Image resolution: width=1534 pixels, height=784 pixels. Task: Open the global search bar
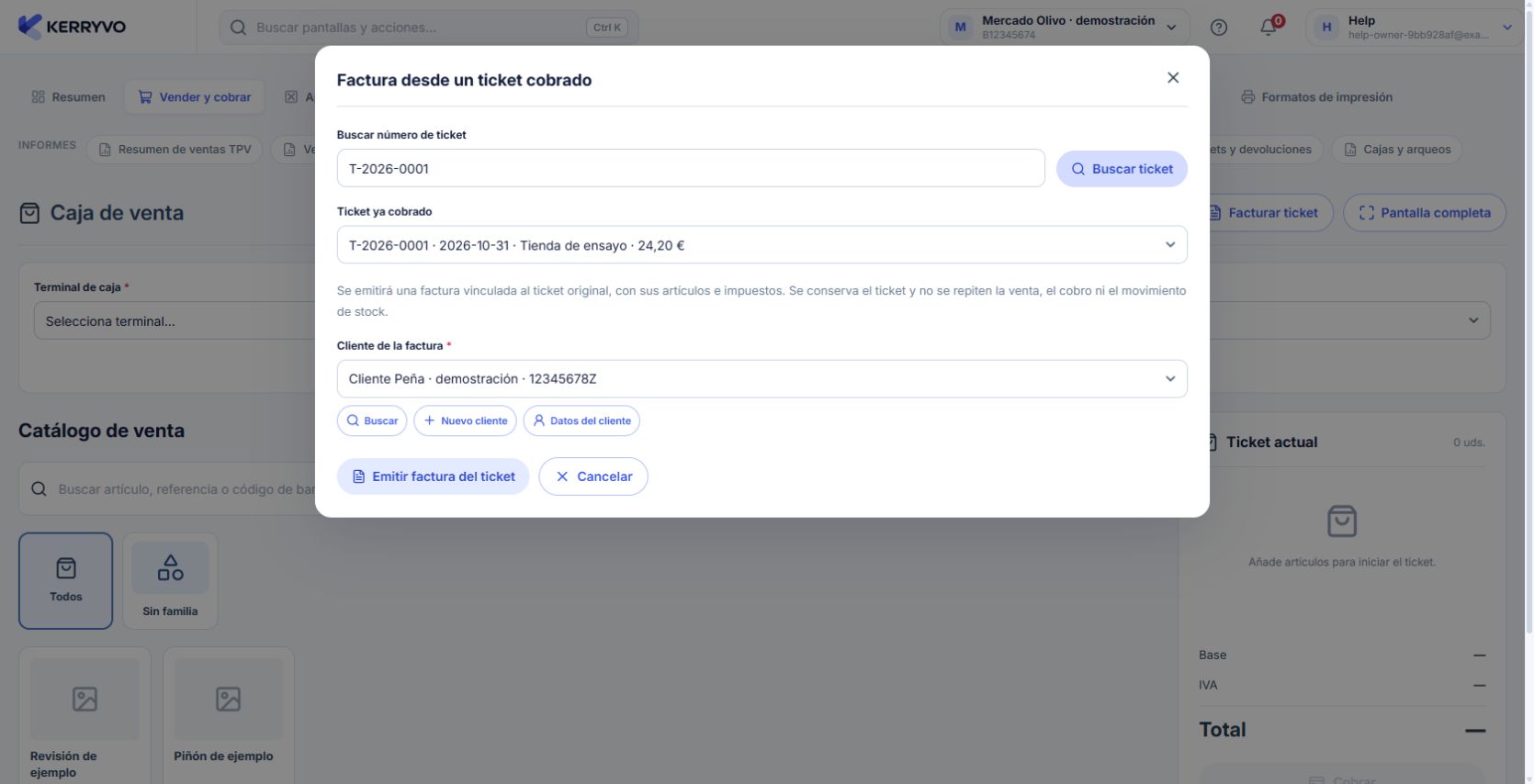pos(429,28)
